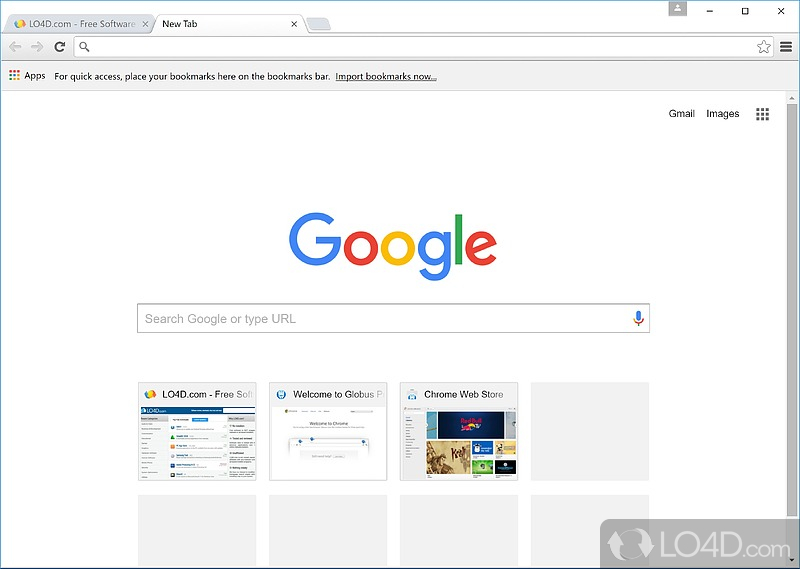Close the New Tab tab
Viewport: 800px width, 569px height.
pos(294,24)
